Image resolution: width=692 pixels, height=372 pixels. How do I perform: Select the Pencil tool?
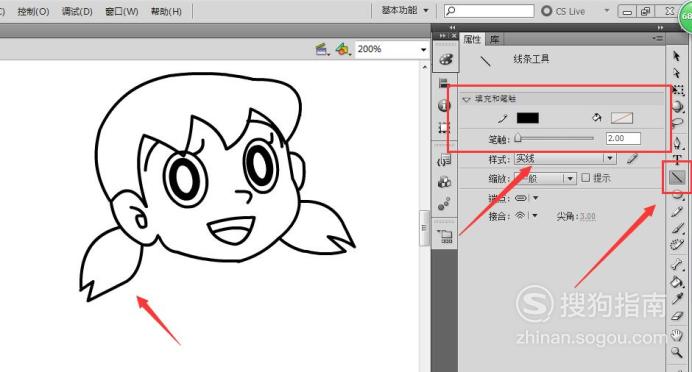click(677, 211)
